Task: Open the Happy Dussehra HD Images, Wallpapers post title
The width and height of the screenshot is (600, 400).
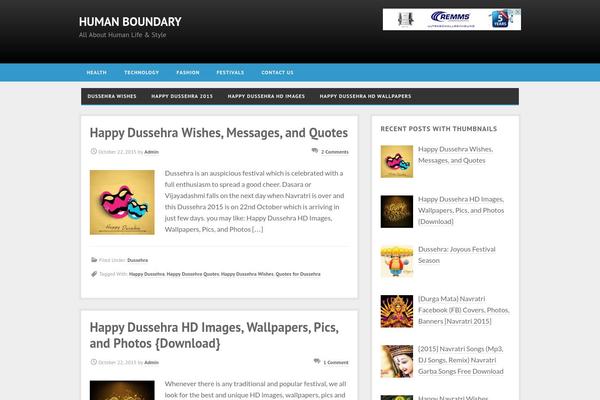Action: click(214, 335)
